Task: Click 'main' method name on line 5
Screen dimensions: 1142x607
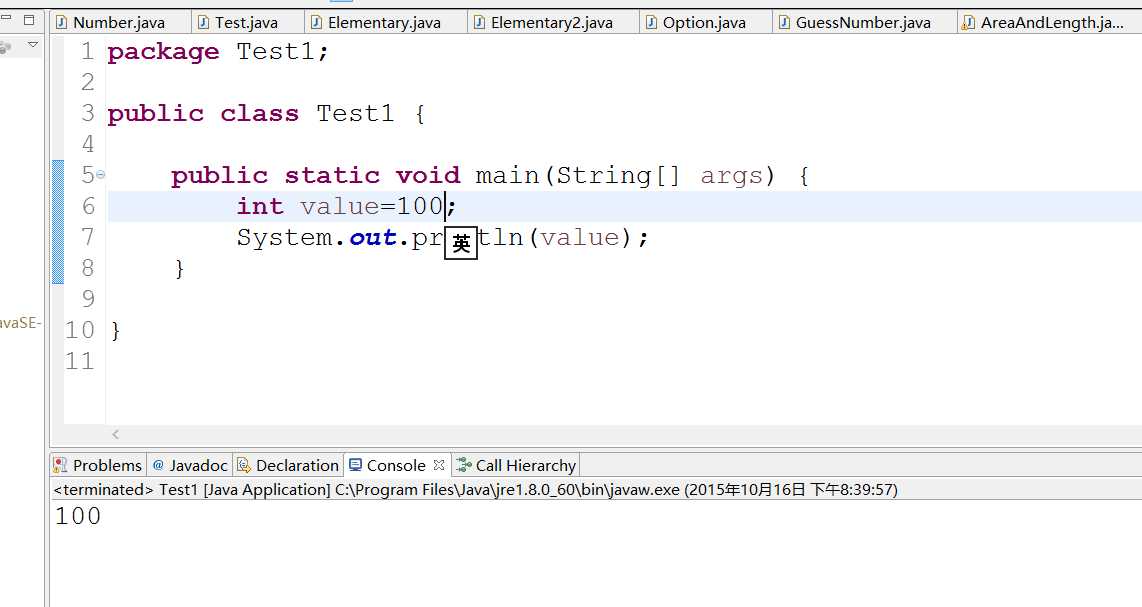Action: tap(507, 176)
